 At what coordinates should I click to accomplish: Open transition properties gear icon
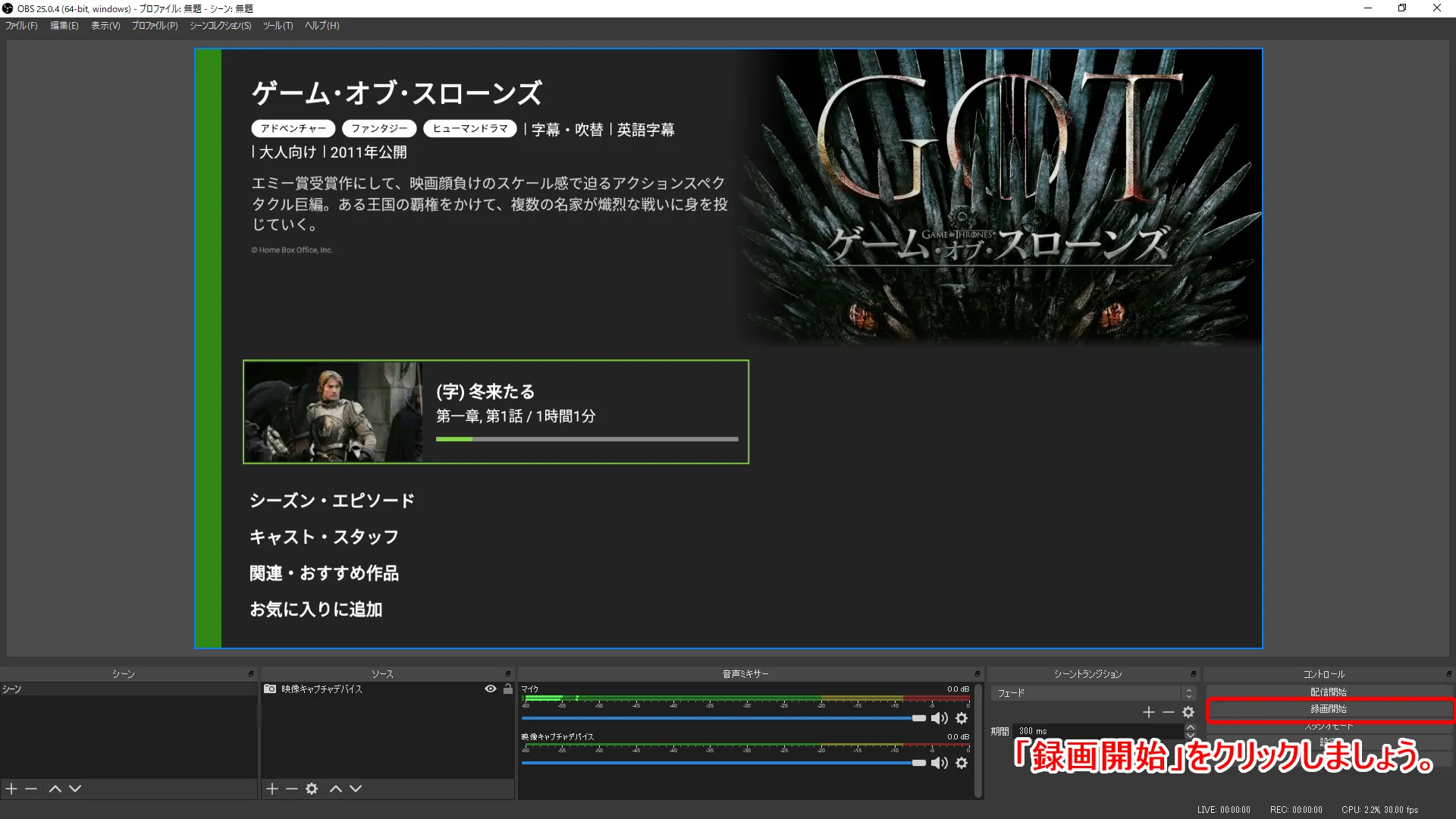1188,712
